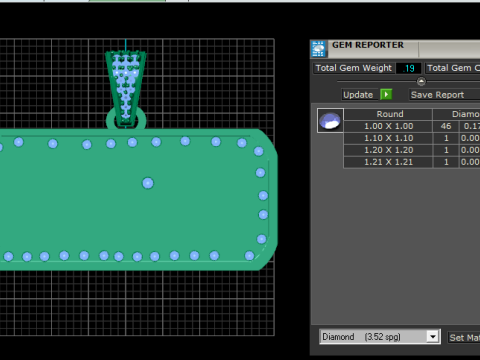The image size is (480, 360).
Task: Open the Diamond material dropdown arrow
Action: coord(433,337)
